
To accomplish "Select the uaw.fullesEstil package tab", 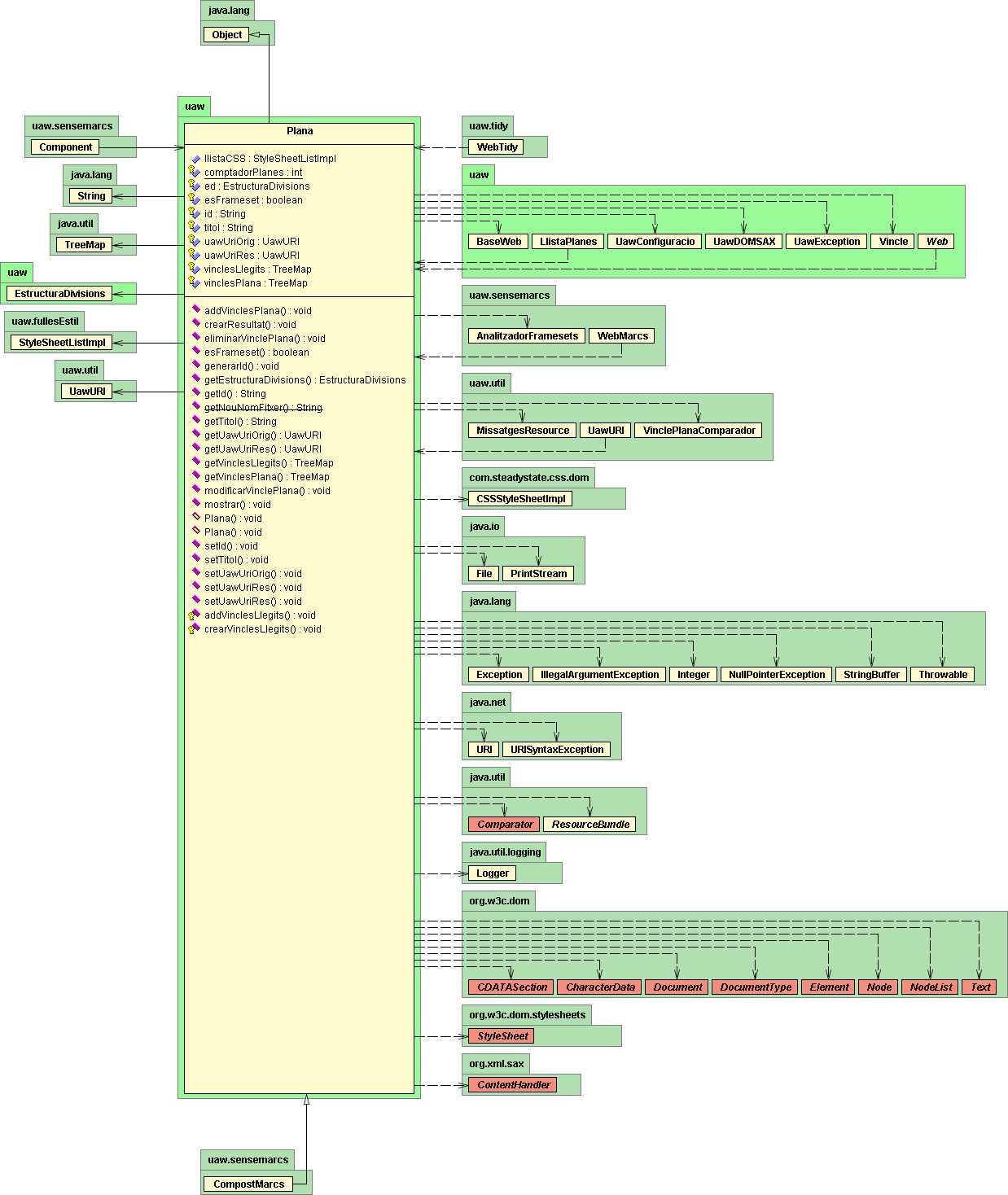I will coord(45,322).
